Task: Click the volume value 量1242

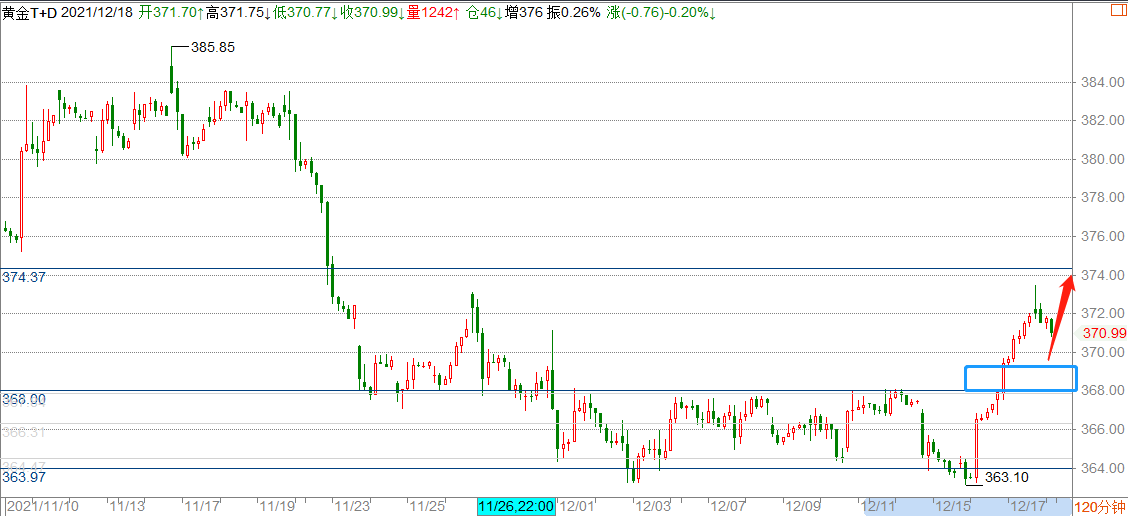Action: tap(431, 14)
